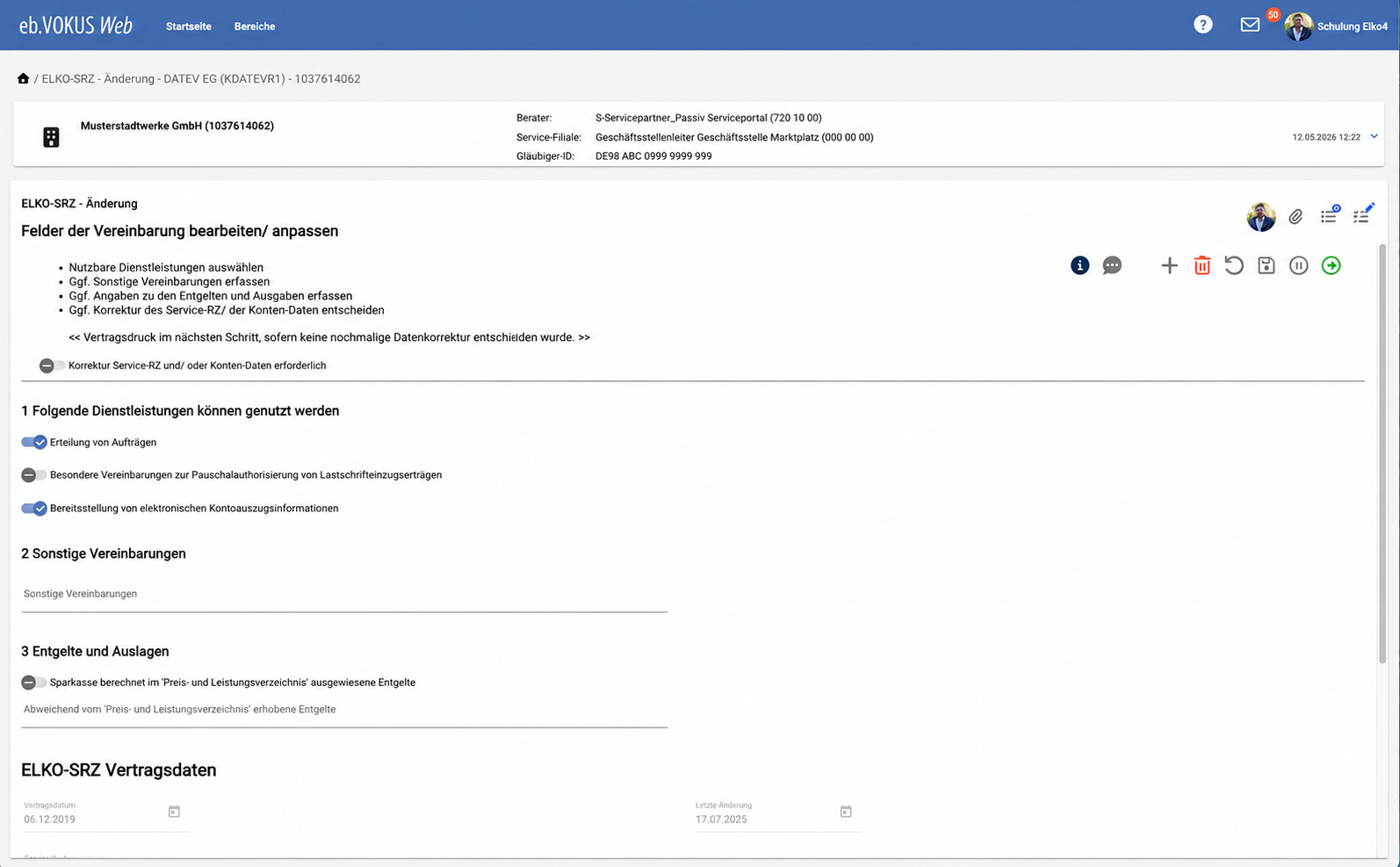Viewport: 1400px width, 867px height.
Task: Click the blue info icon
Action: 1079,265
